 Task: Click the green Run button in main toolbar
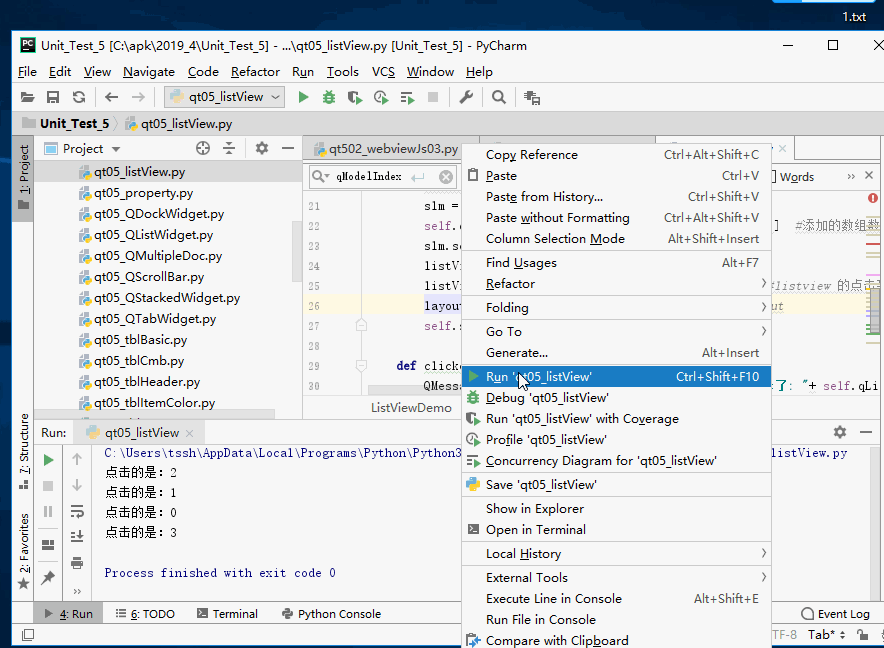302,97
